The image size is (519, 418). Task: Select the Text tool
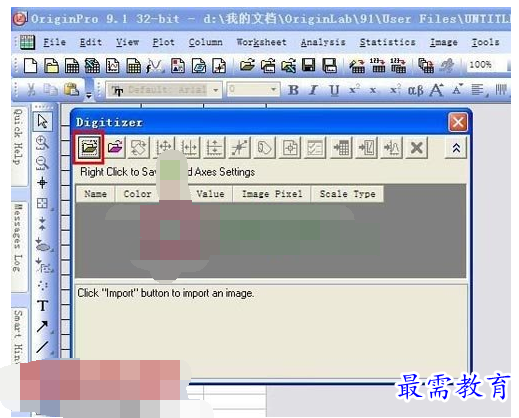click(43, 305)
